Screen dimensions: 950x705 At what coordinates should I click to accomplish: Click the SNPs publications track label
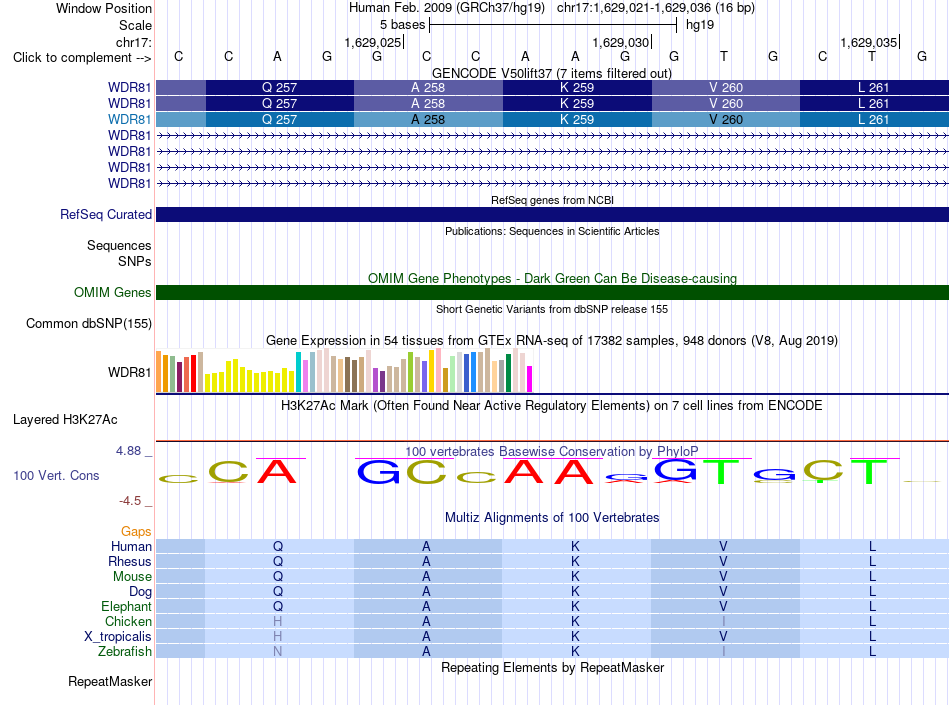pyautogui.click(x=135, y=261)
